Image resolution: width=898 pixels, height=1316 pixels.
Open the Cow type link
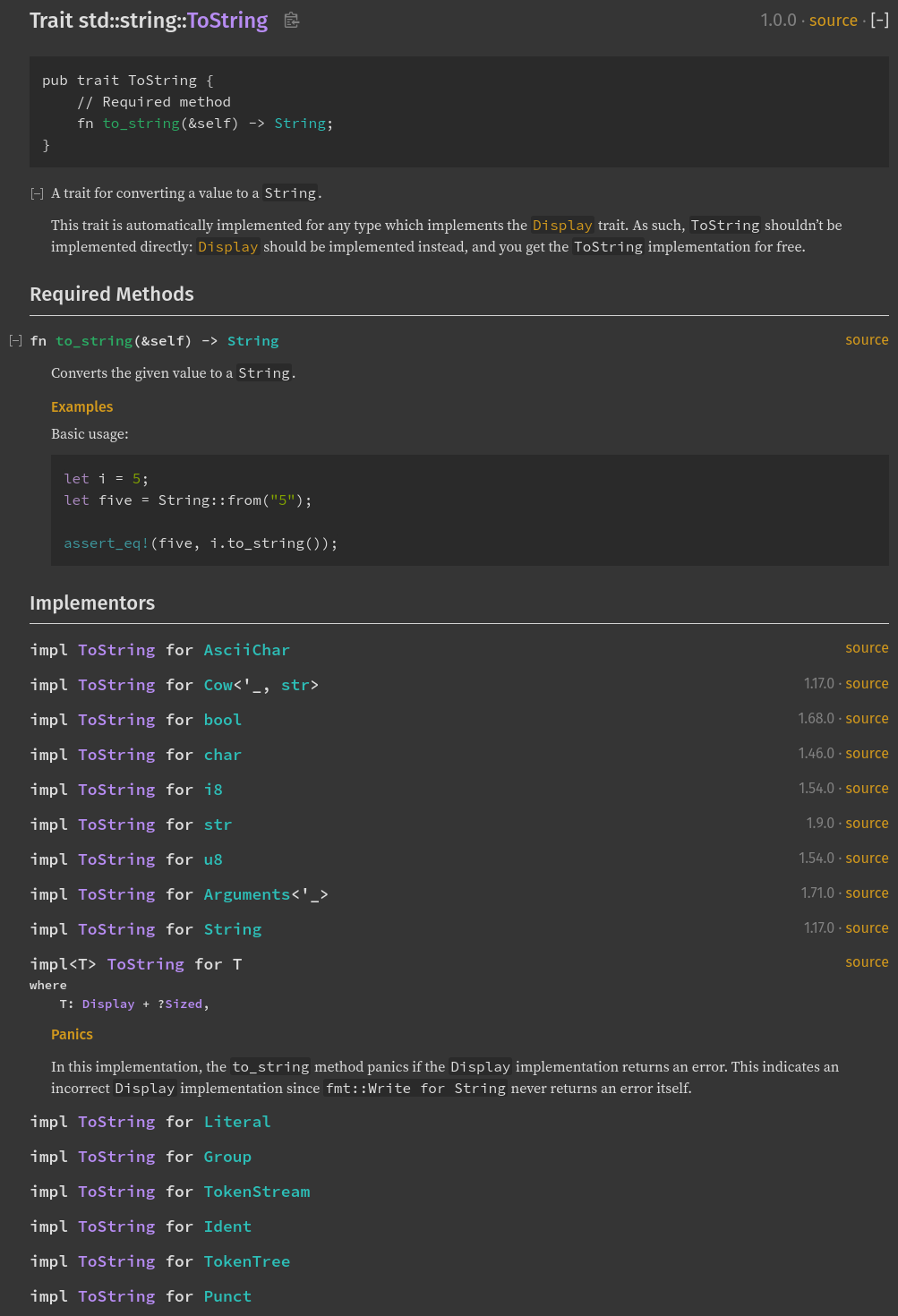pyautogui.click(x=218, y=685)
